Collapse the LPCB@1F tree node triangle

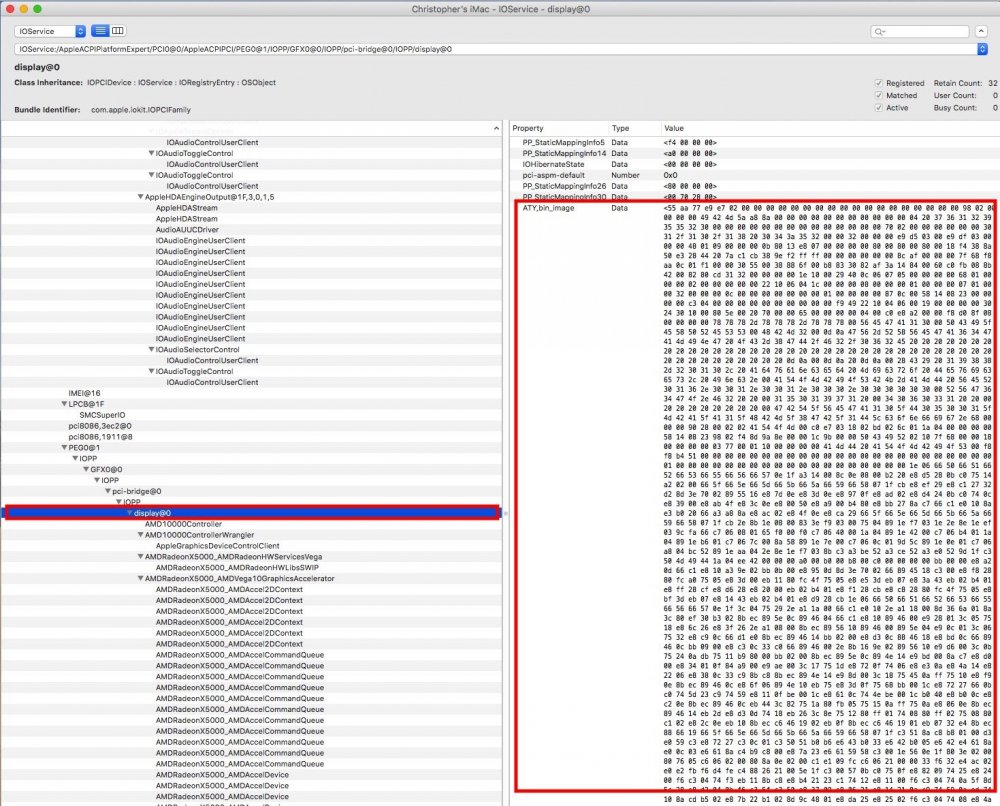coord(64,404)
